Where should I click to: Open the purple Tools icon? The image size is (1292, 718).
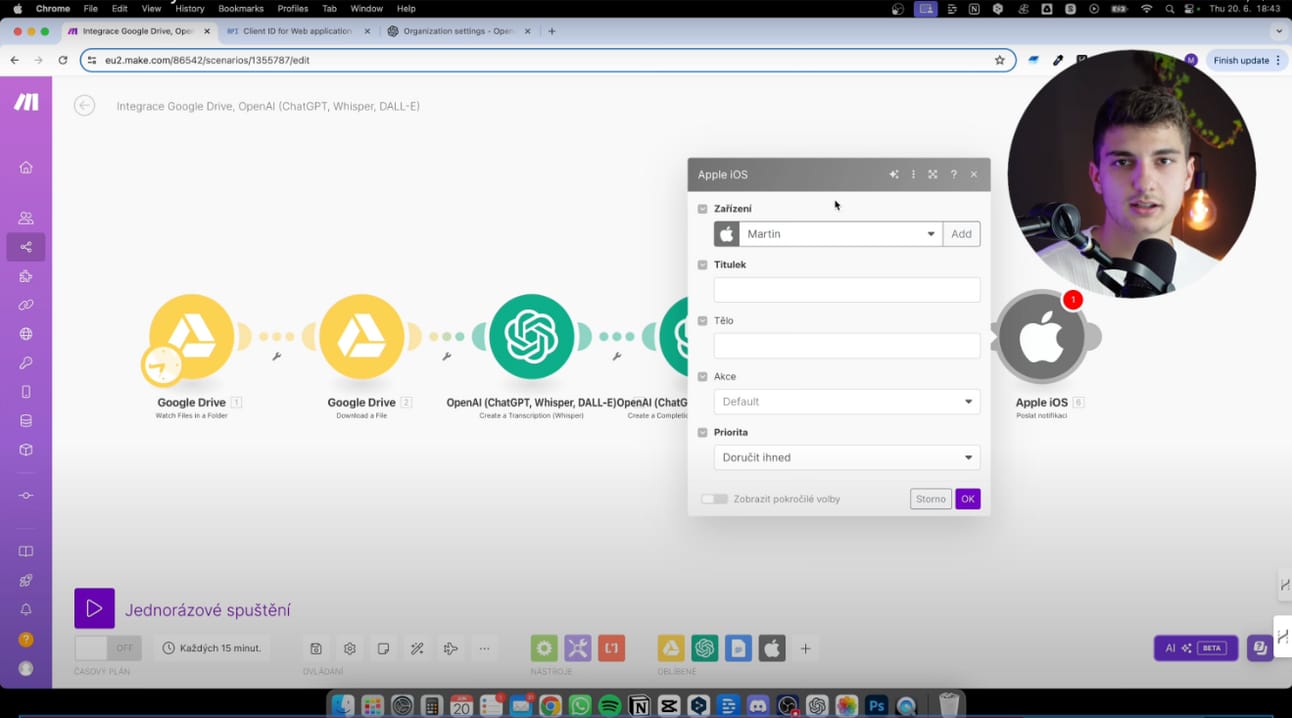(x=578, y=648)
